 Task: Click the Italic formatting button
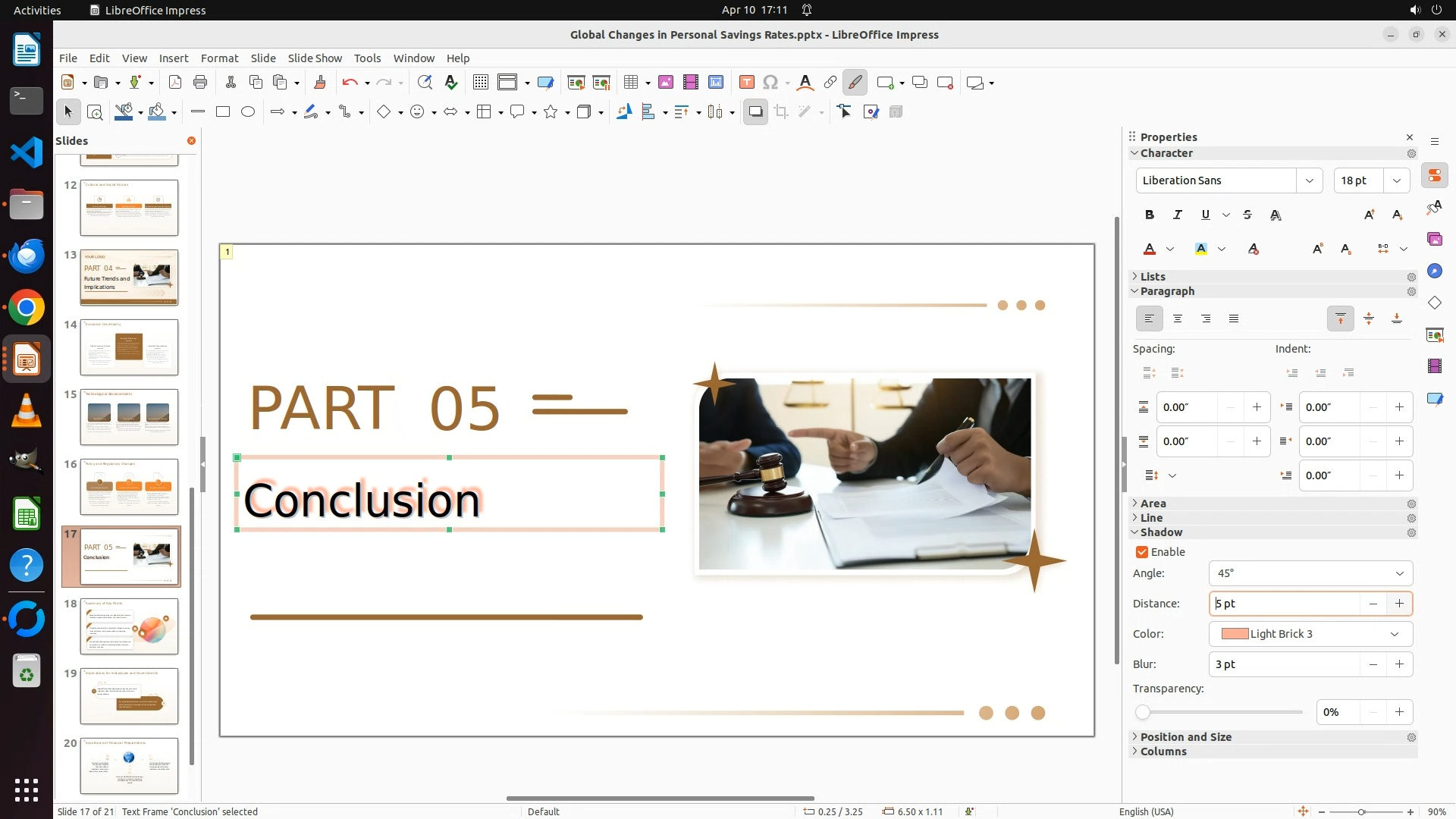(1177, 215)
